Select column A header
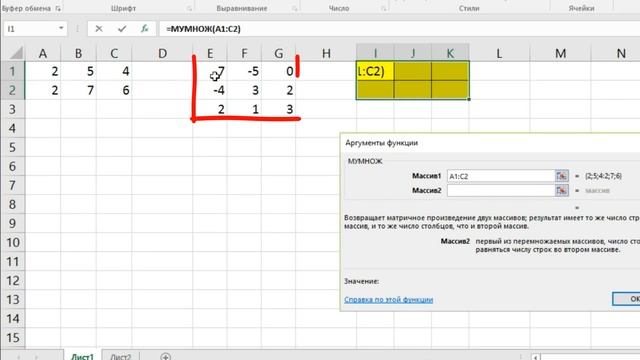This screenshot has width=640, height=360. [x=43, y=53]
